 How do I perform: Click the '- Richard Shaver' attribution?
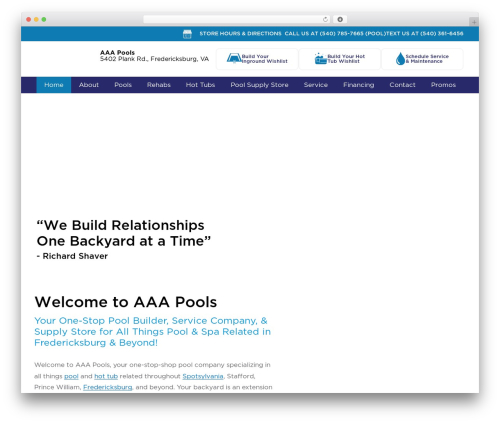[72, 256]
